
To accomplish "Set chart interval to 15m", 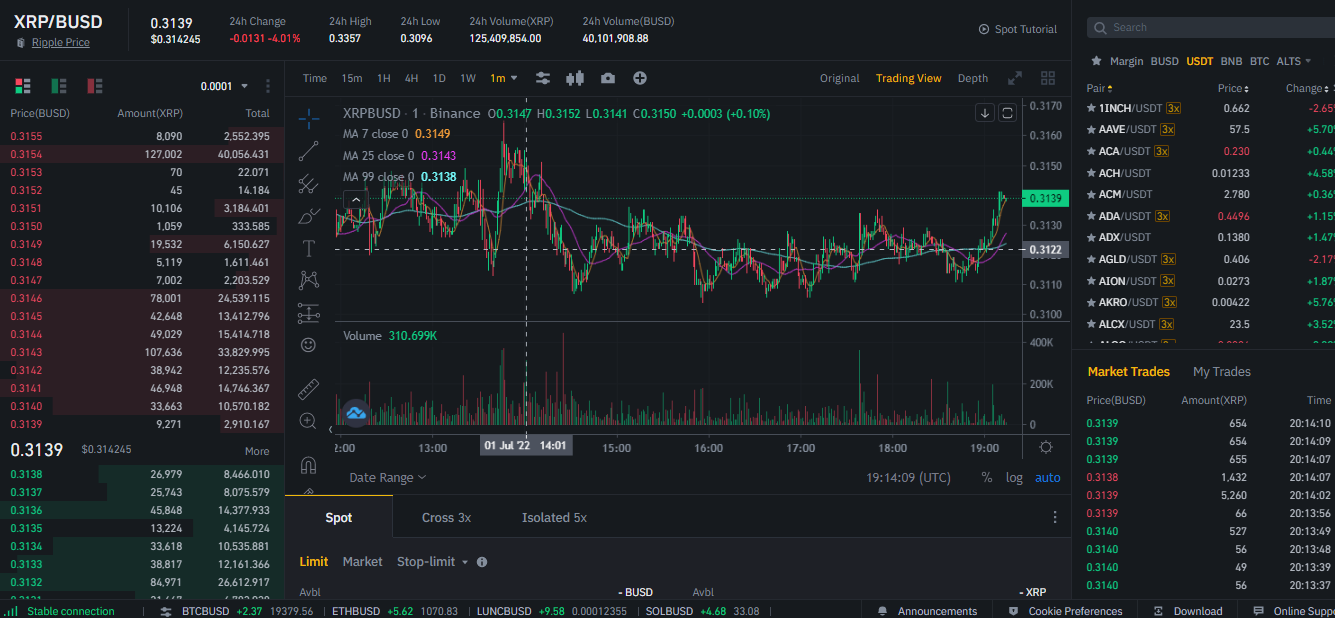I will pos(352,78).
